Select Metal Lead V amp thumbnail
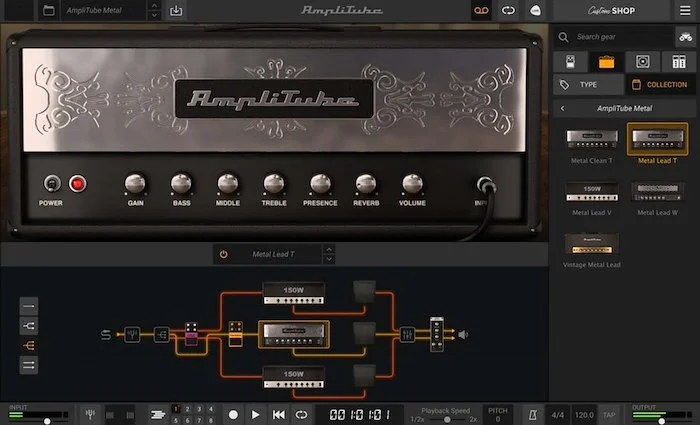700x425 pixels. (x=592, y=192)
